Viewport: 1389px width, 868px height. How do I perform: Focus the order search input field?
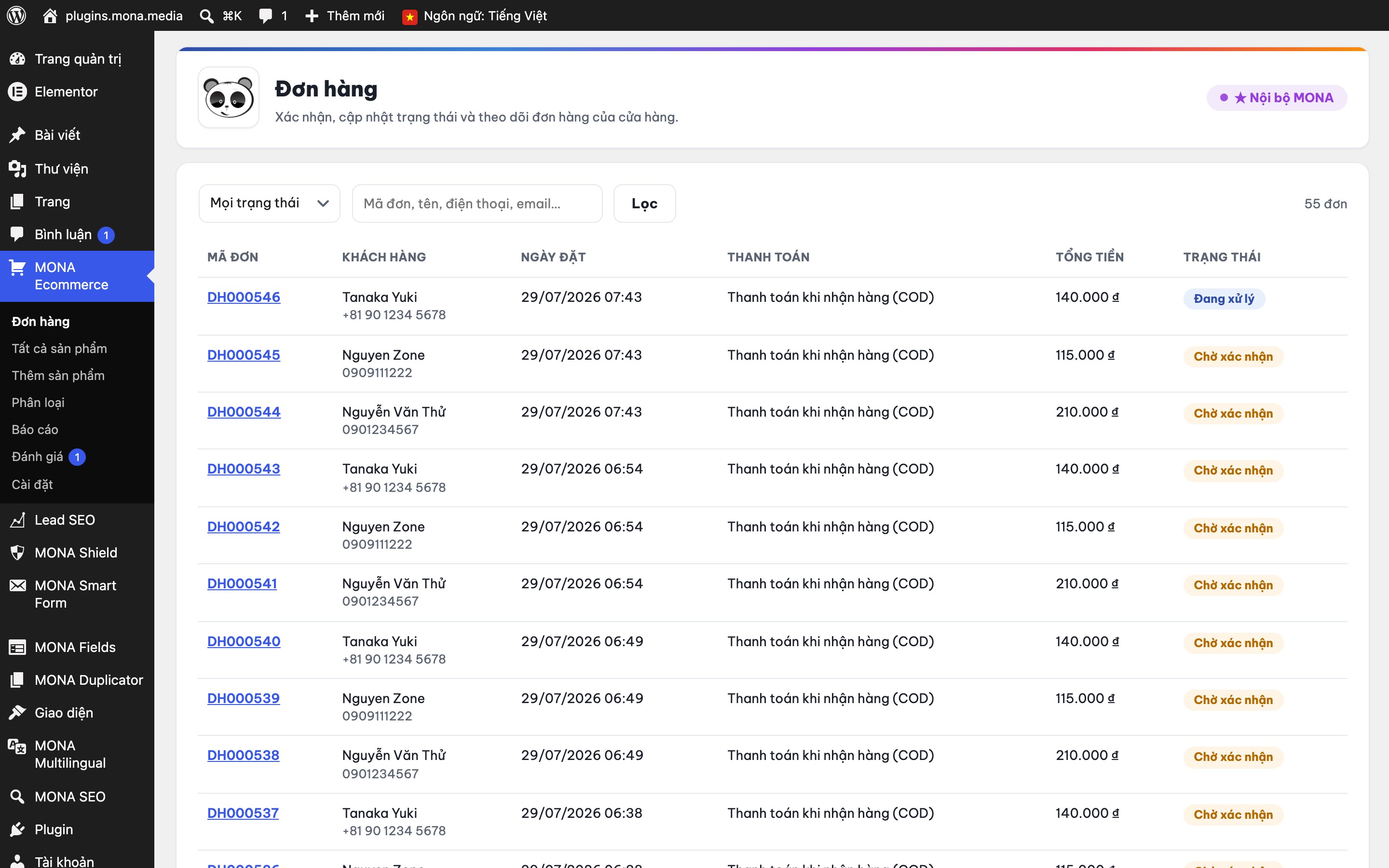pyautogui.click(x=477, y=203)
